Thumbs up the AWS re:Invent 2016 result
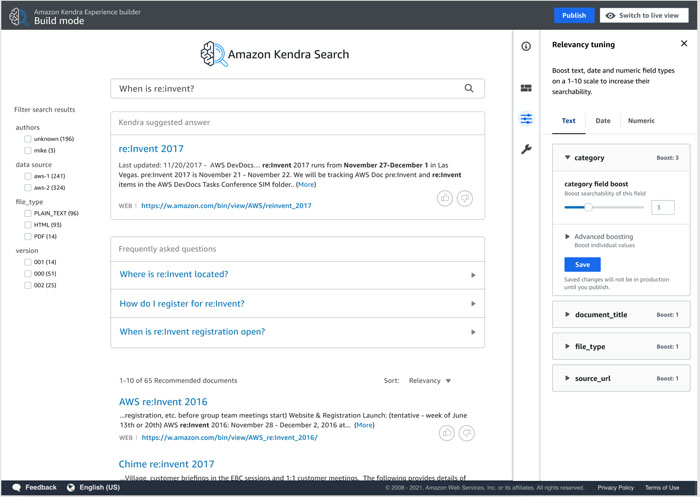The width and height of the screenshot is (700, 497). [447, 433]
